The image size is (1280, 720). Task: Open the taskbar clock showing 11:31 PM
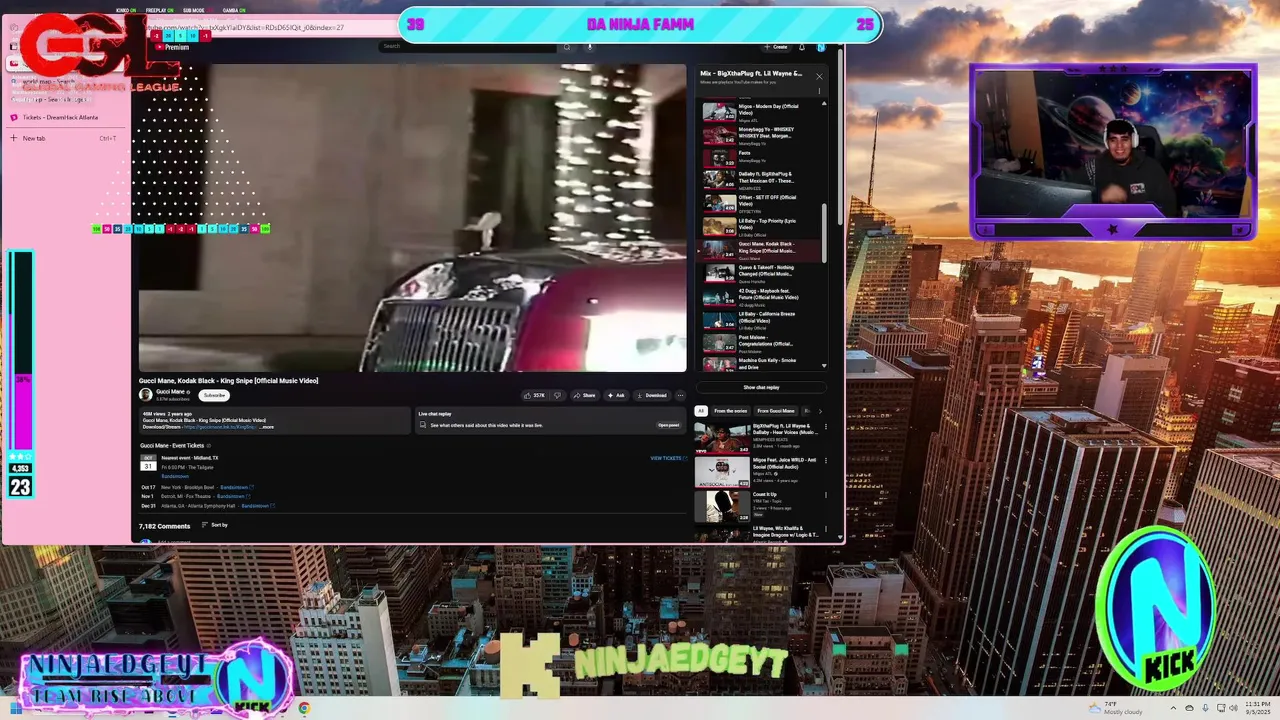[x=1258, y=708]
